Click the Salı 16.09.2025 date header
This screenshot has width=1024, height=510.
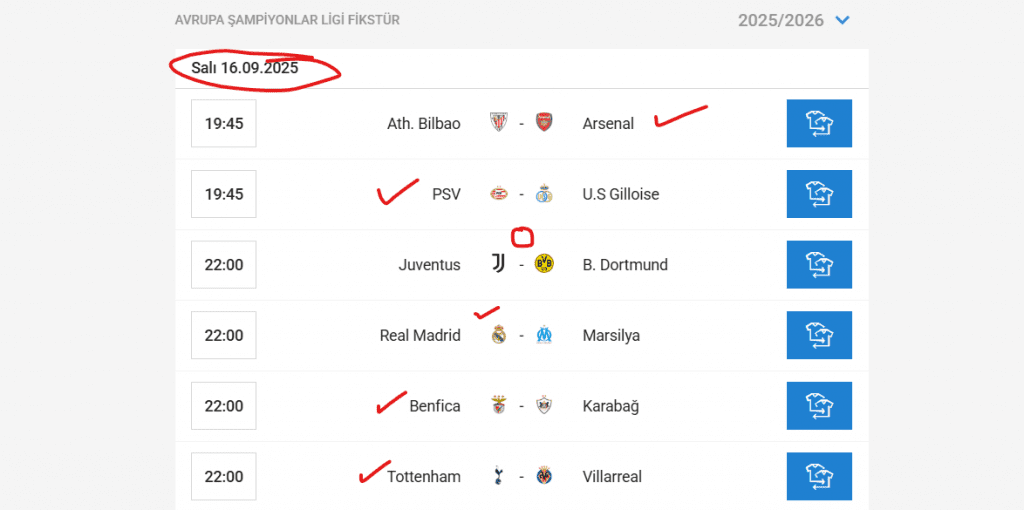[245, 68]
